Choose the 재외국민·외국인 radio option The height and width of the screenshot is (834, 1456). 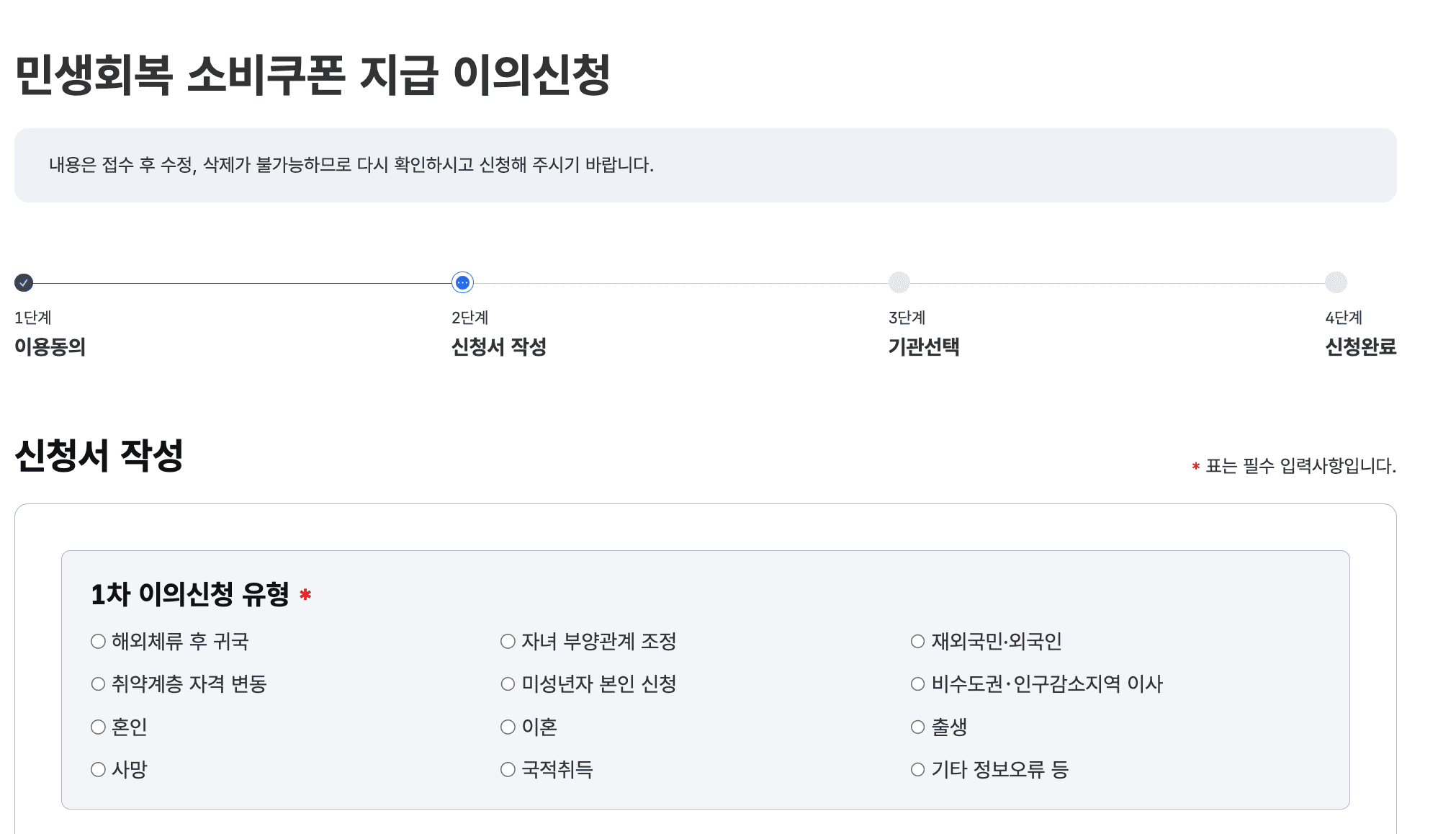point(918,641)
